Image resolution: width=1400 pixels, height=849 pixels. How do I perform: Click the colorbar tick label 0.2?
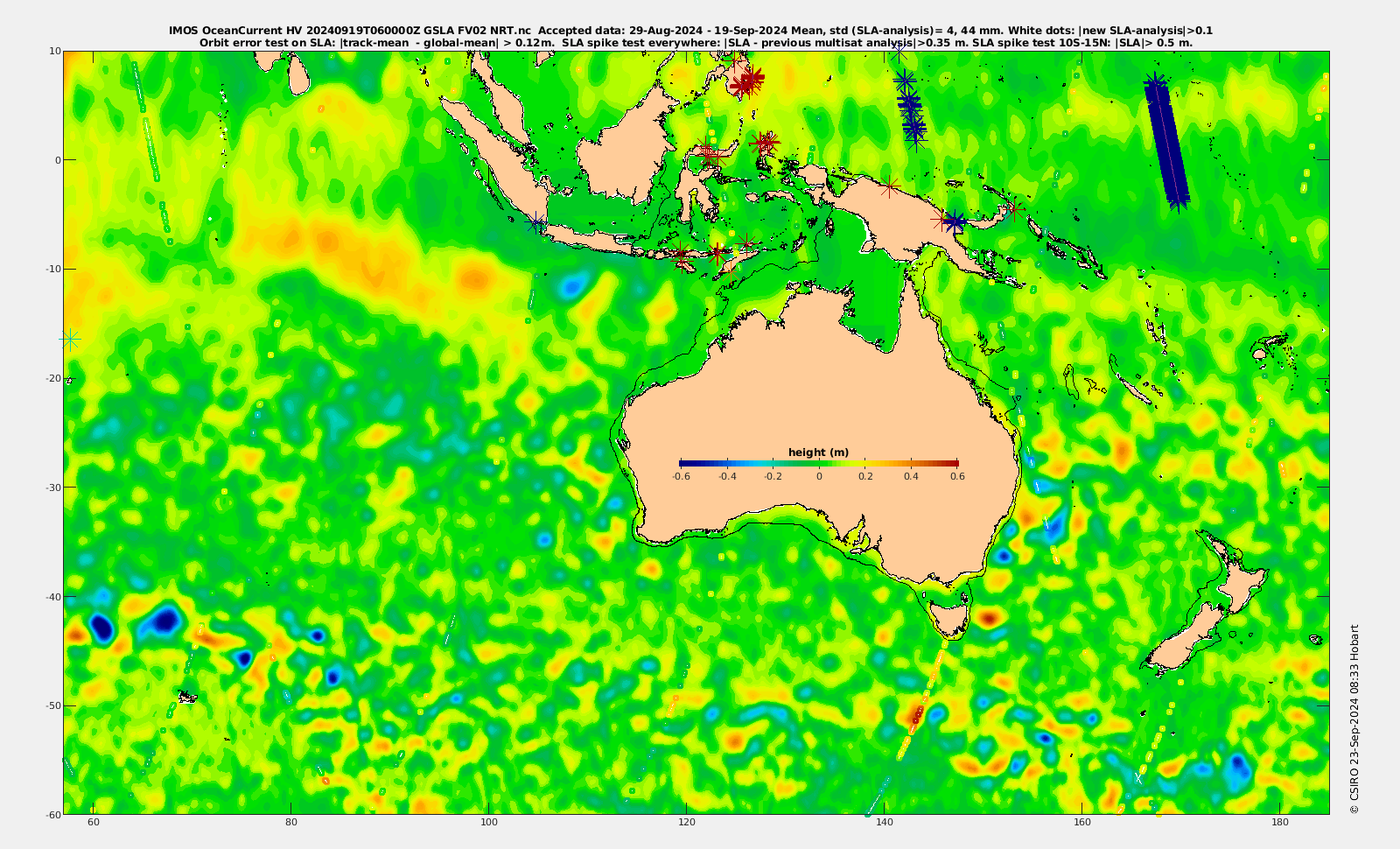pos(865,476)
